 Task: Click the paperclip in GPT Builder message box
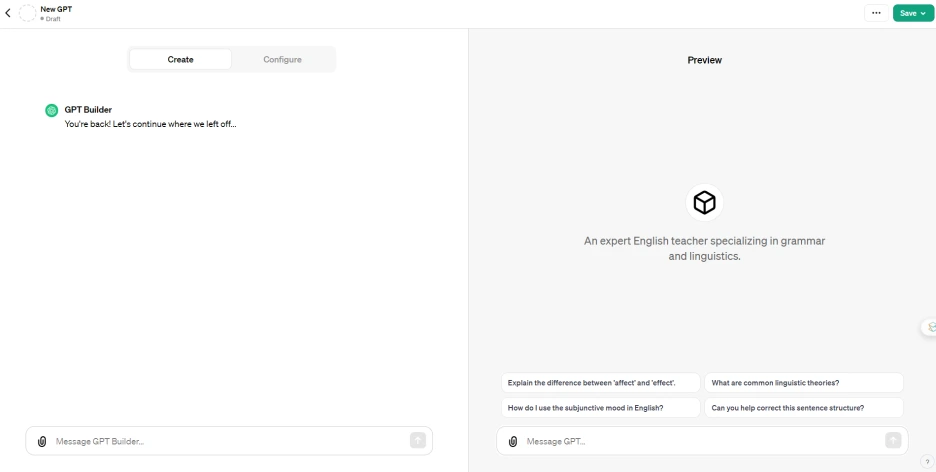[42, 441]
